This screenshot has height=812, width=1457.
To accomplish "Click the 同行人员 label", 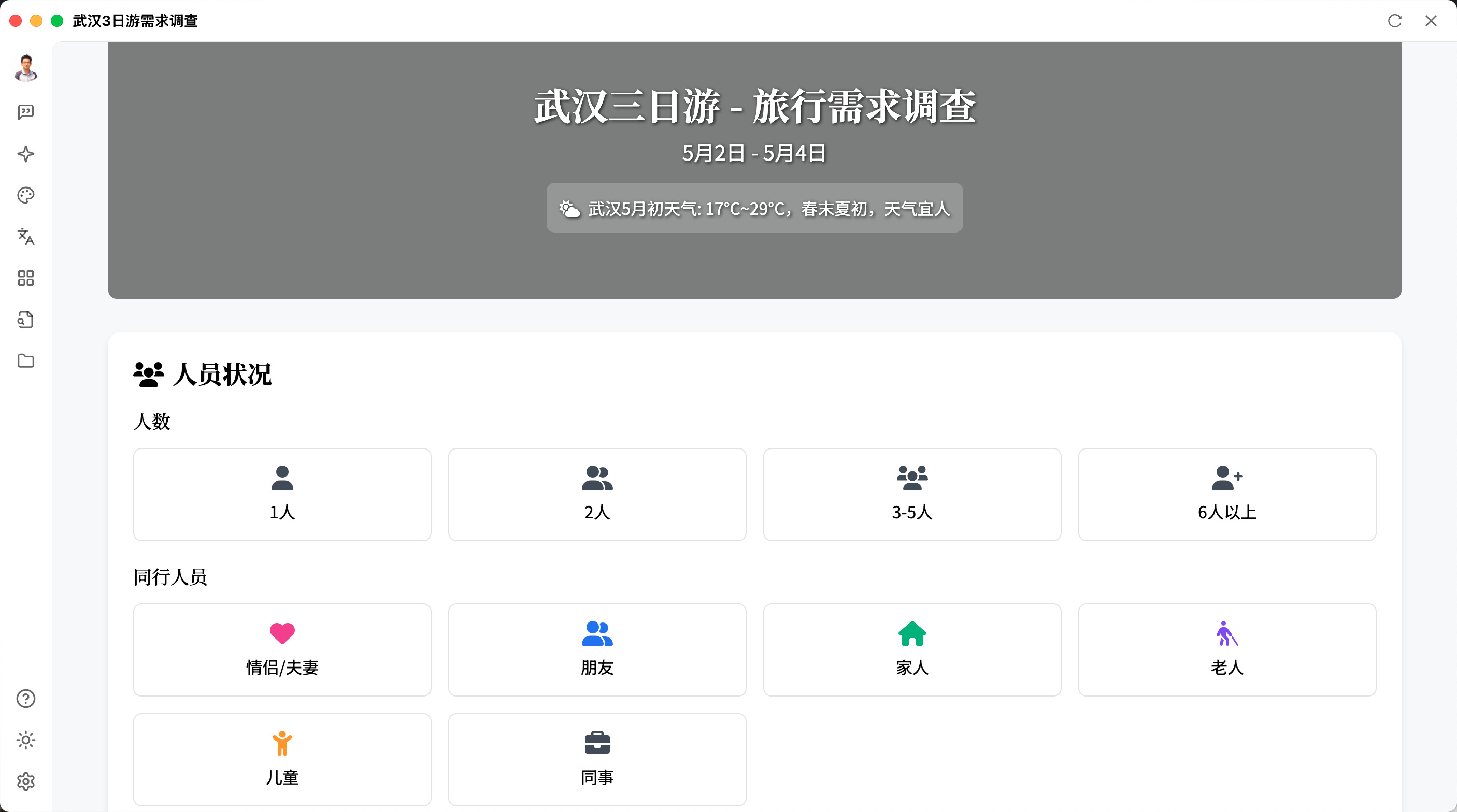I will point(170,577).
